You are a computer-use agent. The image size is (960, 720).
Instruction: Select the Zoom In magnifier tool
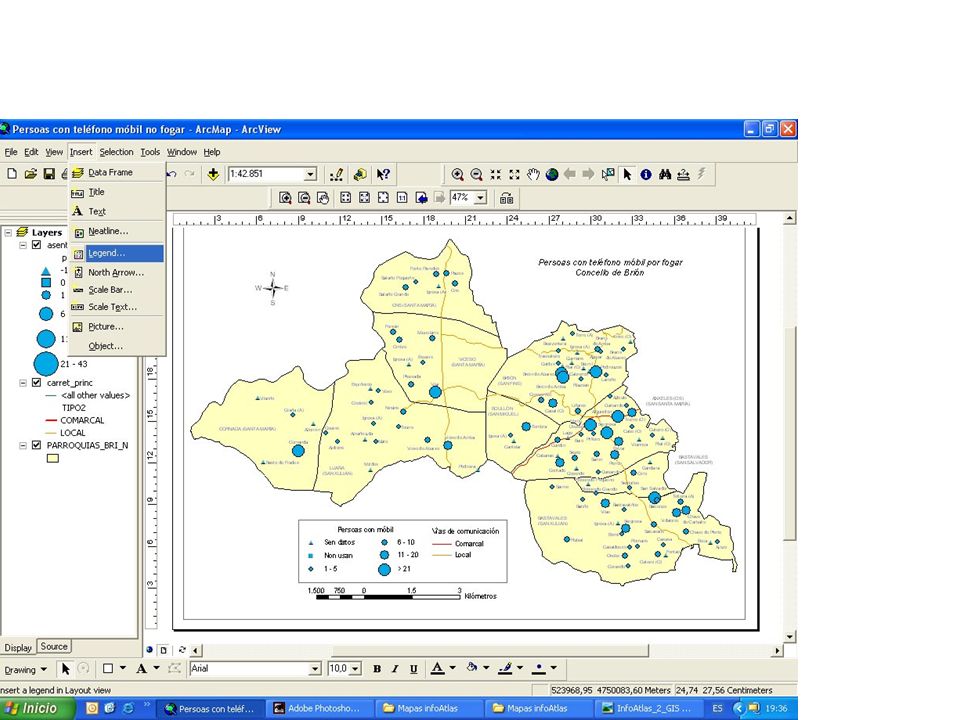[457, 174]
